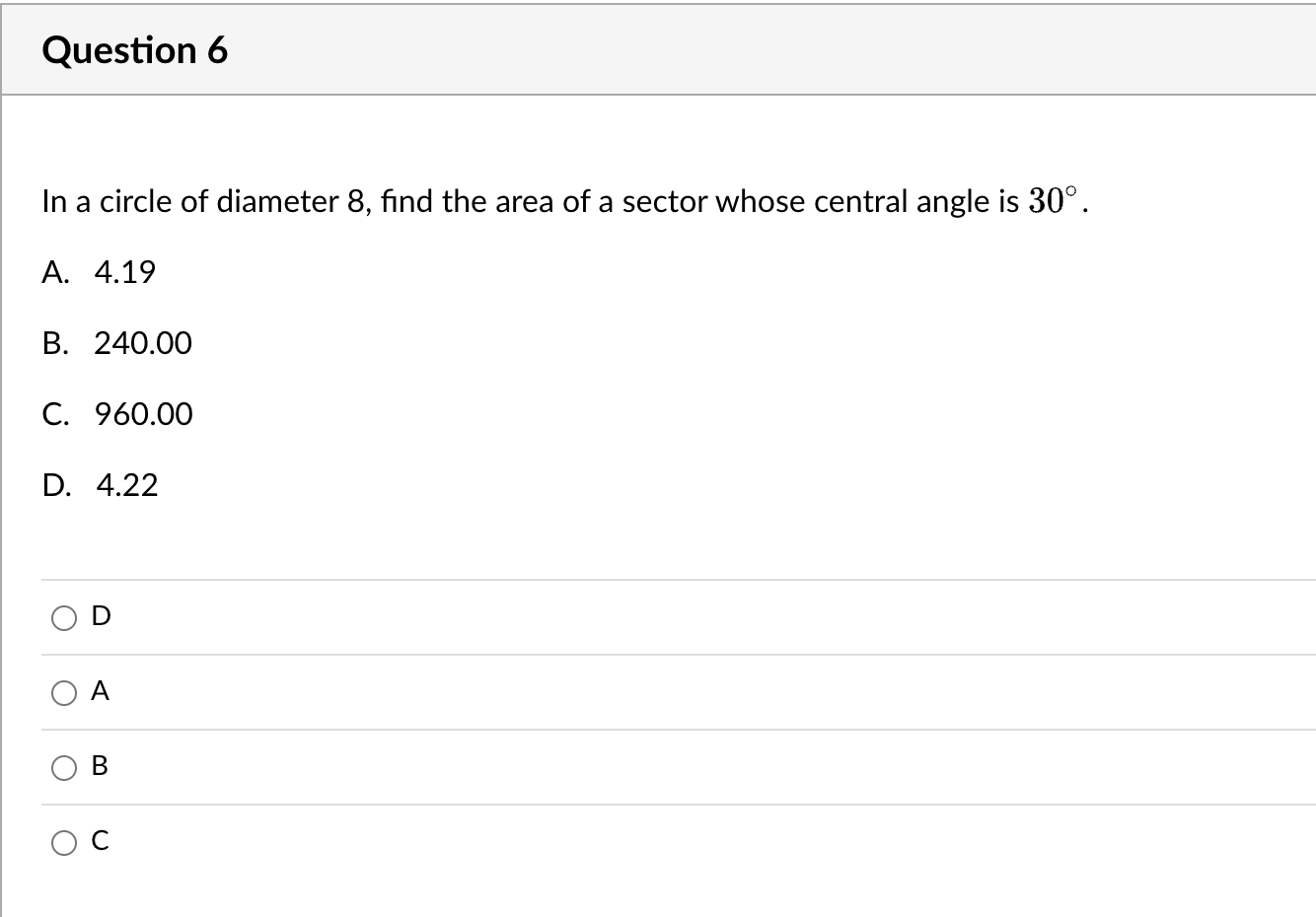Mark option C as the selected answer
The height and width of the screenshot is (917, 1316).
click(63, 843)
